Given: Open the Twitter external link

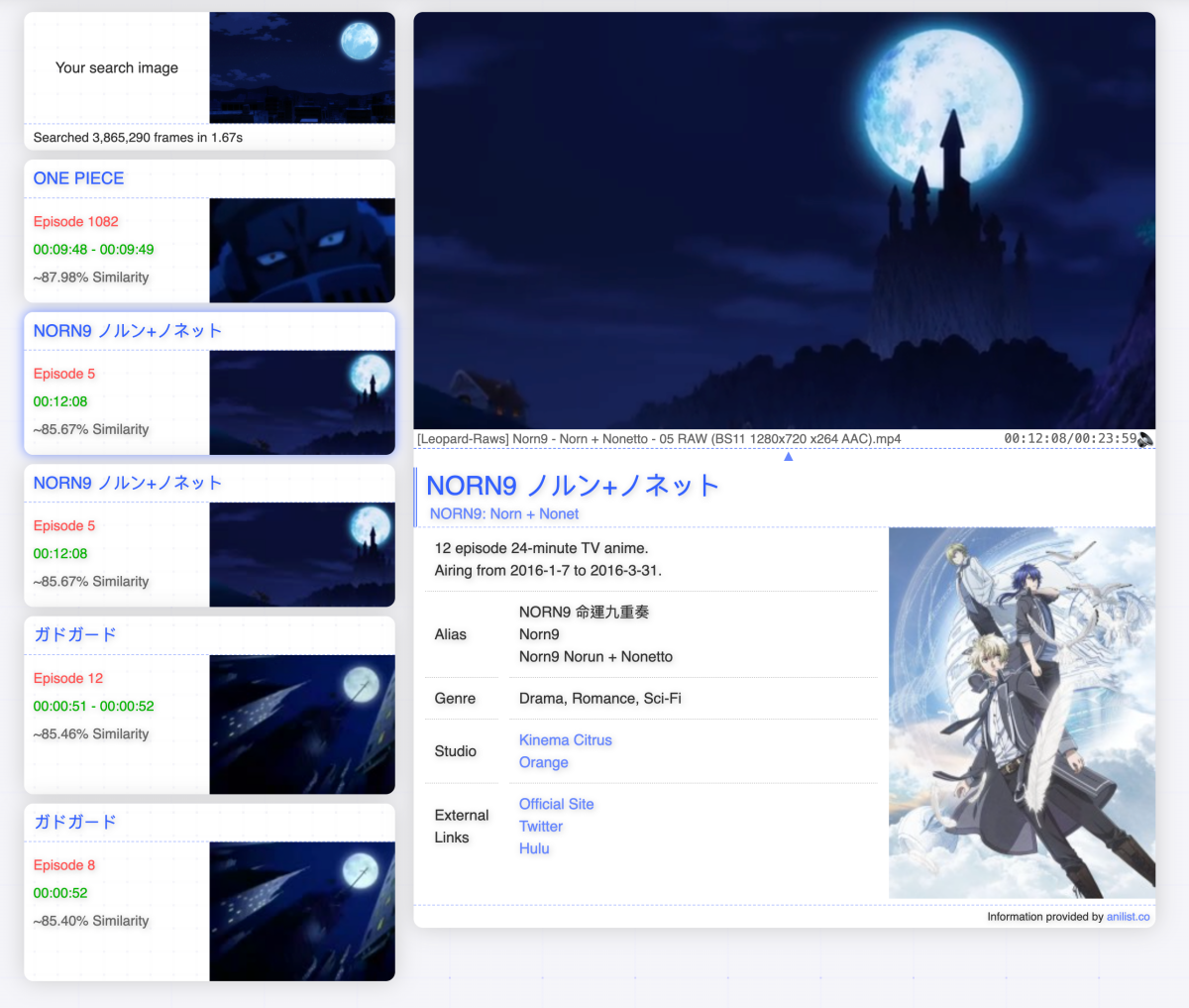Looking at the screenshot, I should tap(540, 827).
